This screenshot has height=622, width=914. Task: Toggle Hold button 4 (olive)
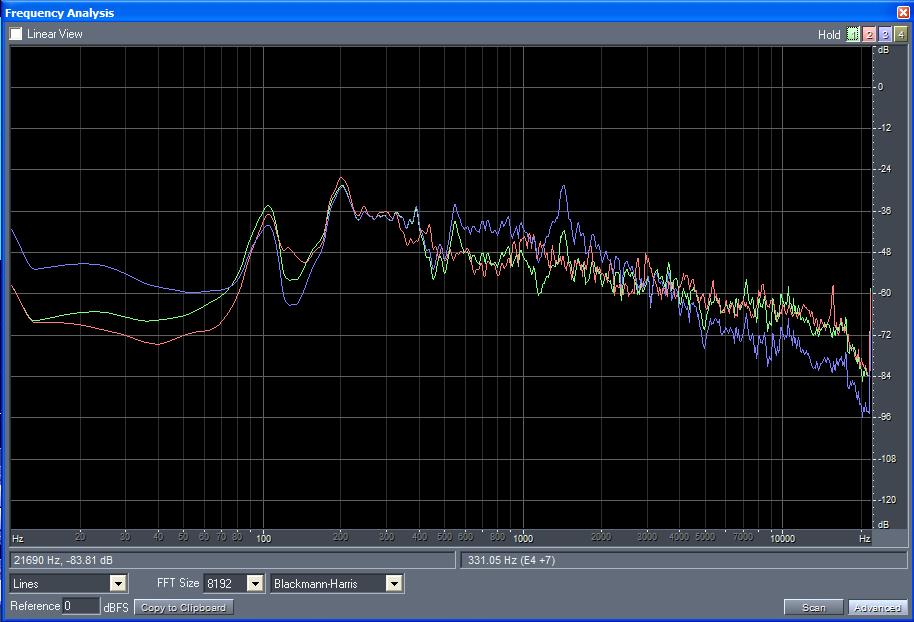[901, 34]
